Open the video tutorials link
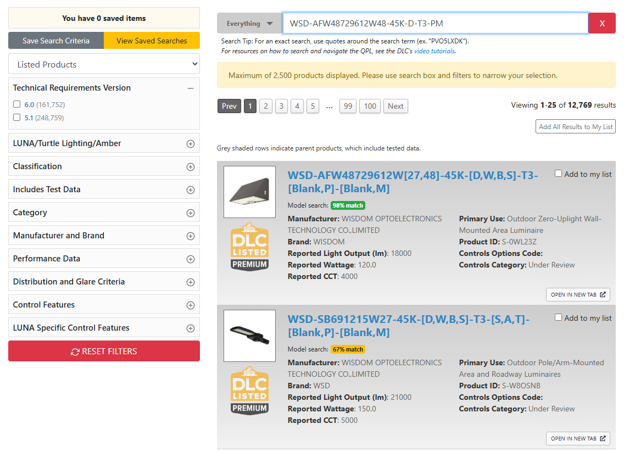The height and width of the screenshot is (452, 624). (x=435, y=51)
